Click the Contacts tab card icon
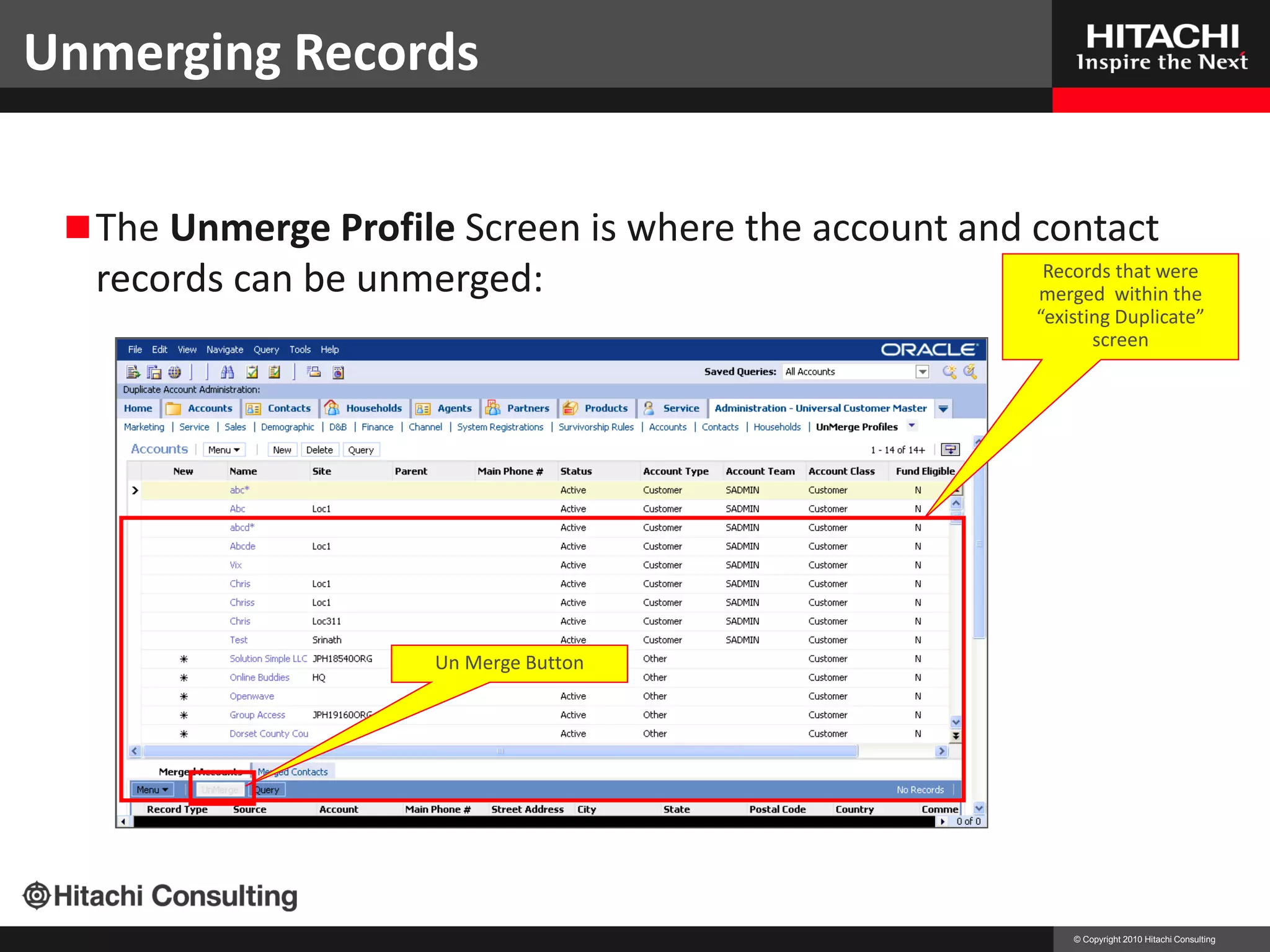The width and height of the screenshot is (1270, 952). tap(253, 408)
